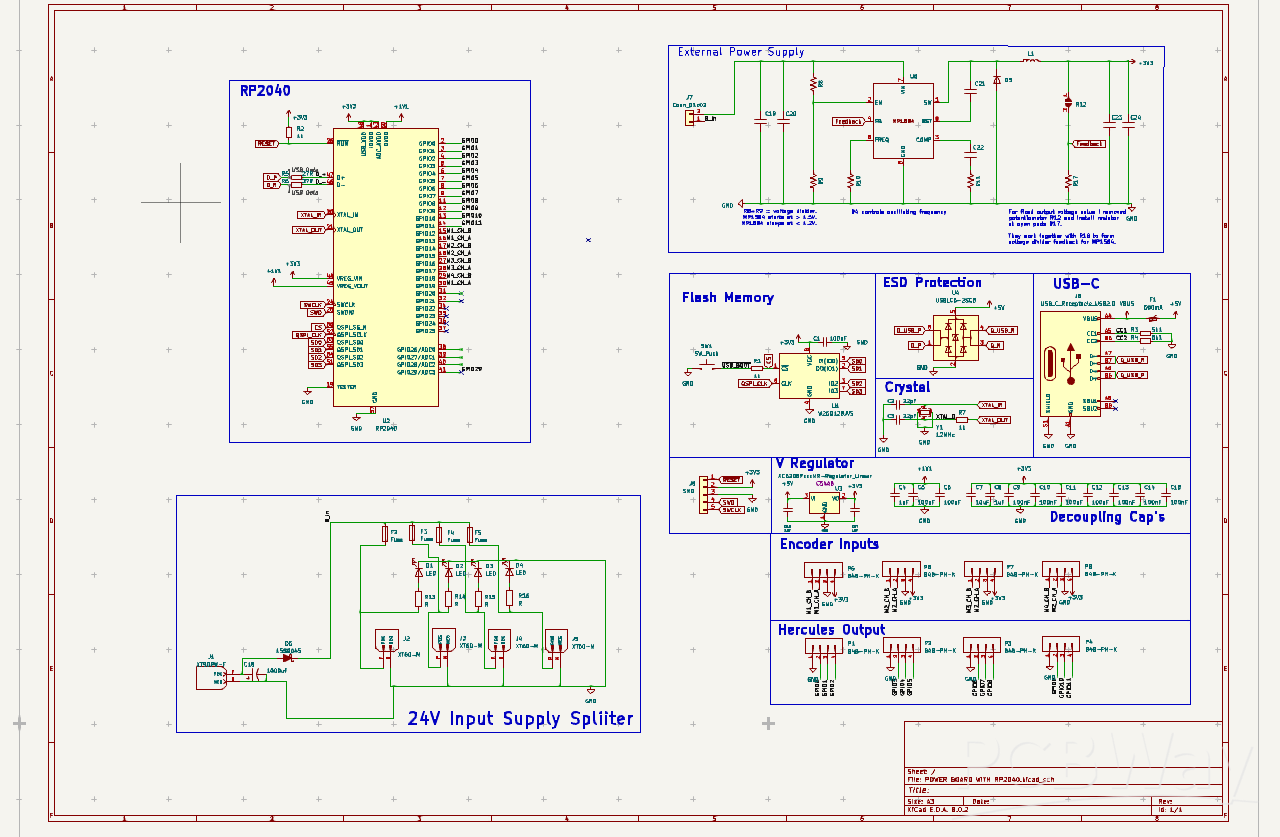Select LED D1 in supply splitter
This screenshot has width=1280, height=837.
418,573
